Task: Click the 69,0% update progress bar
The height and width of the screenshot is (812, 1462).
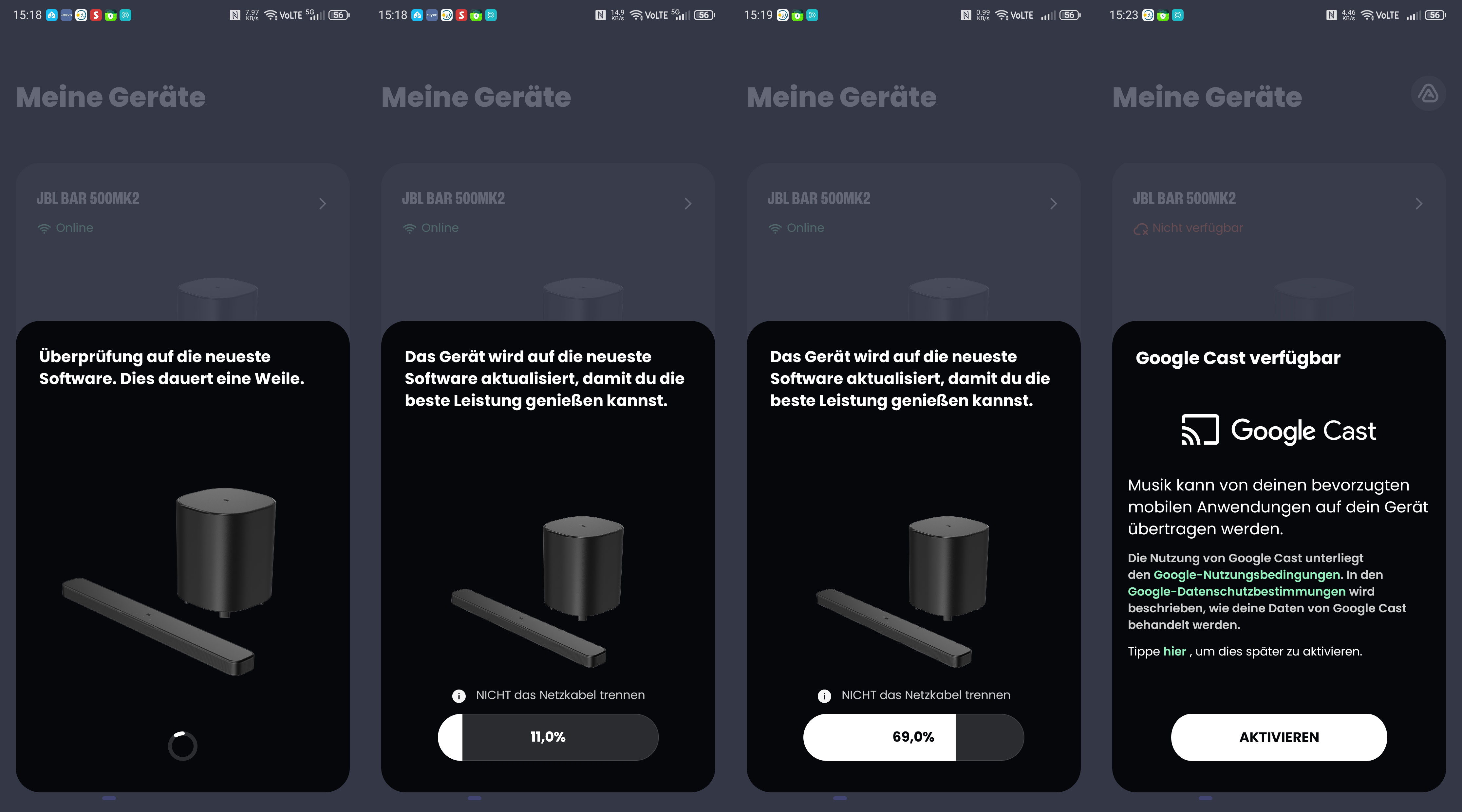Action: click(x=913, y=737)
